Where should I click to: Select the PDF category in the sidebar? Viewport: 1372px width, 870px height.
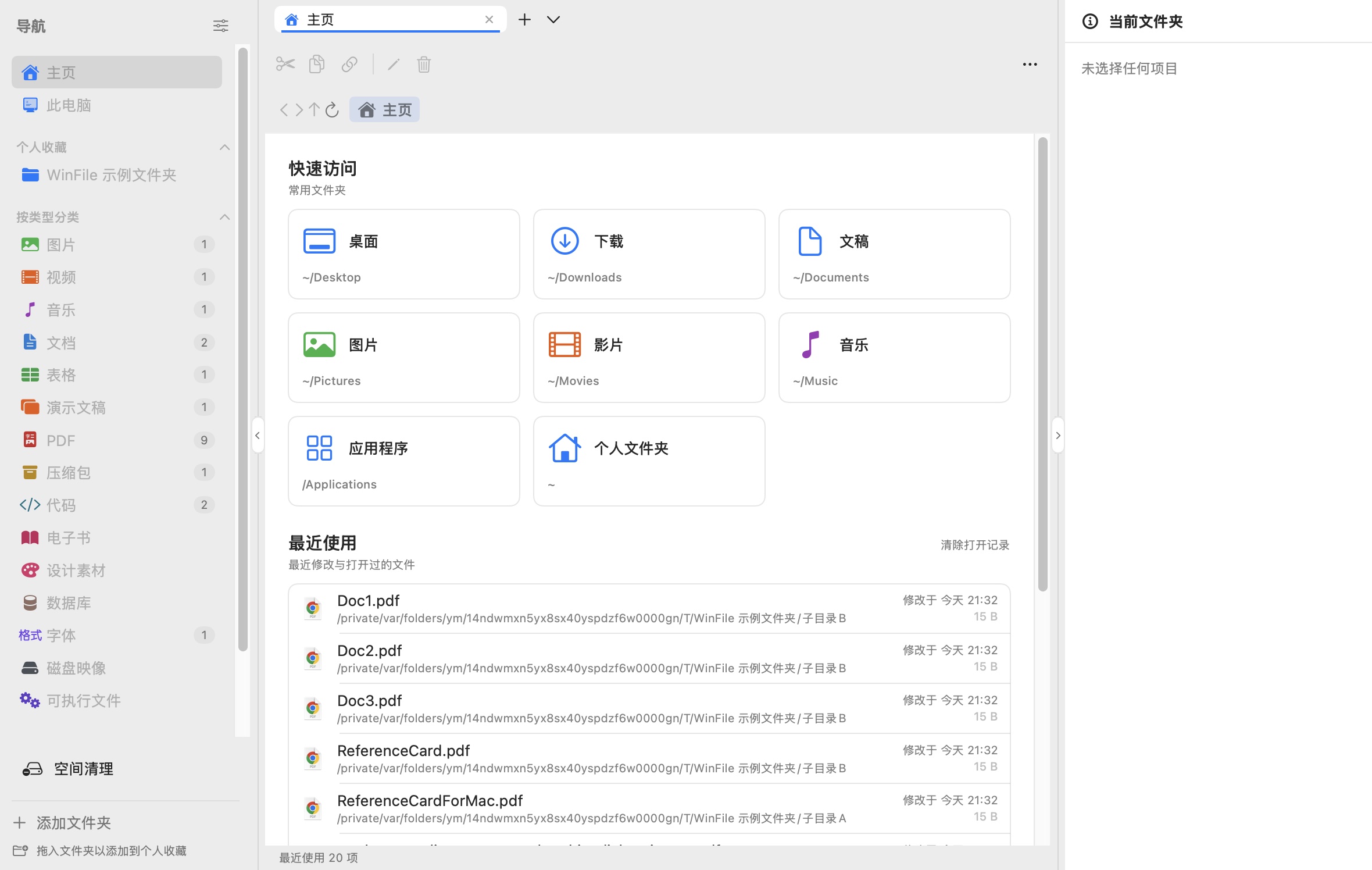[x=116, y=440]
